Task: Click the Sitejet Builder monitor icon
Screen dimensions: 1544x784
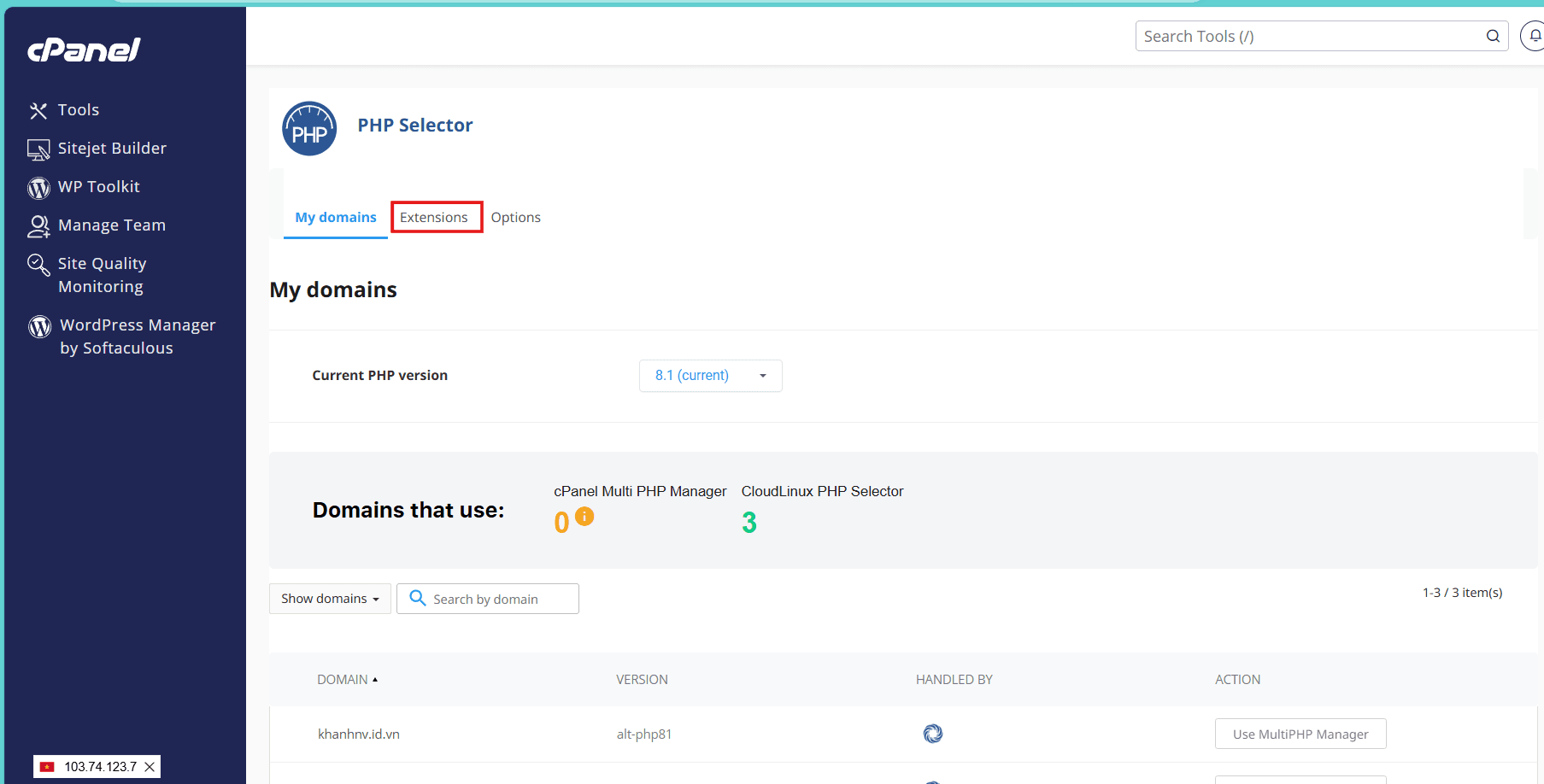Action: (x=38, y=149)
